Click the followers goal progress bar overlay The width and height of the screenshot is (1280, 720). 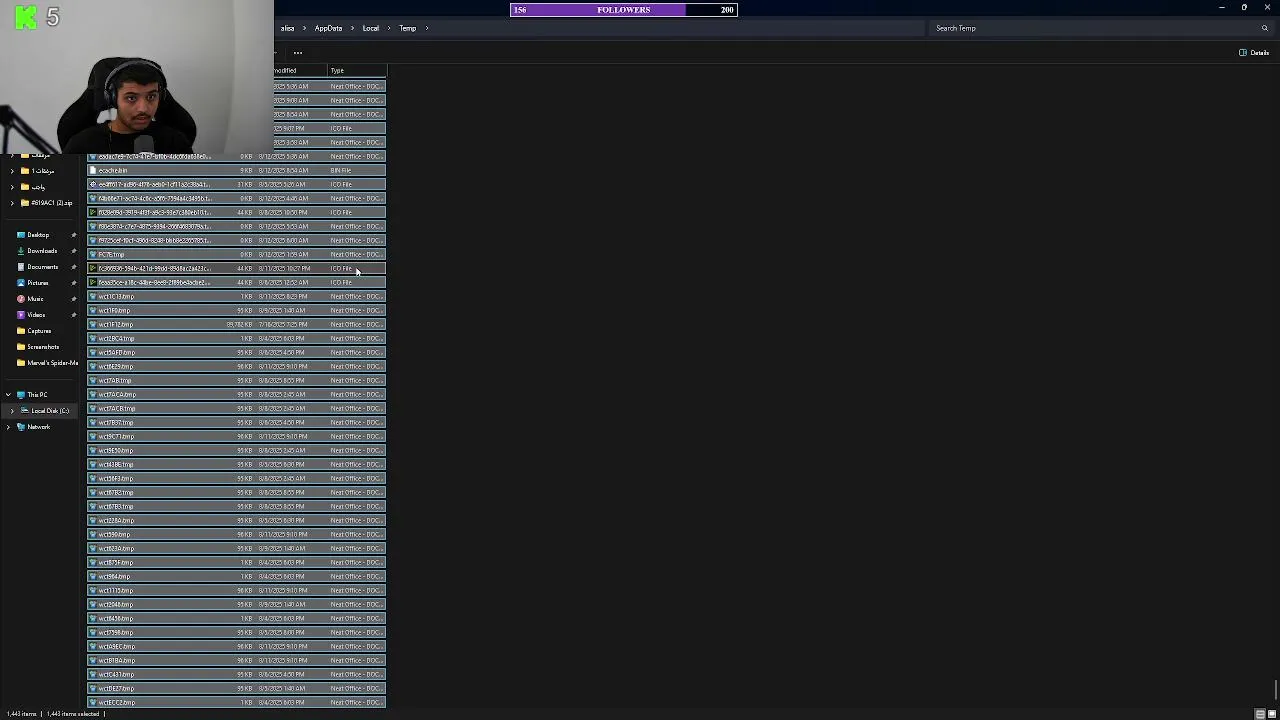(x=624, y=10)
